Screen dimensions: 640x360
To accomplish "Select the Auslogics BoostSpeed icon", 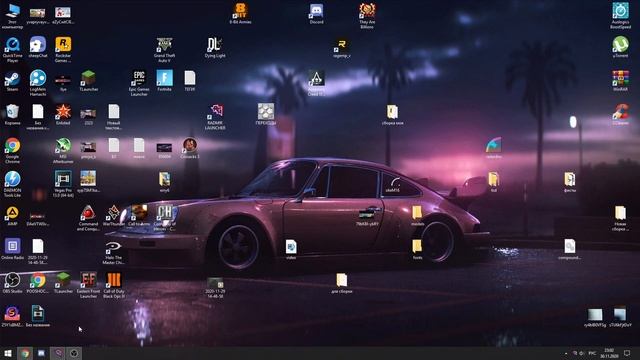I will click(x=620, y=16).
